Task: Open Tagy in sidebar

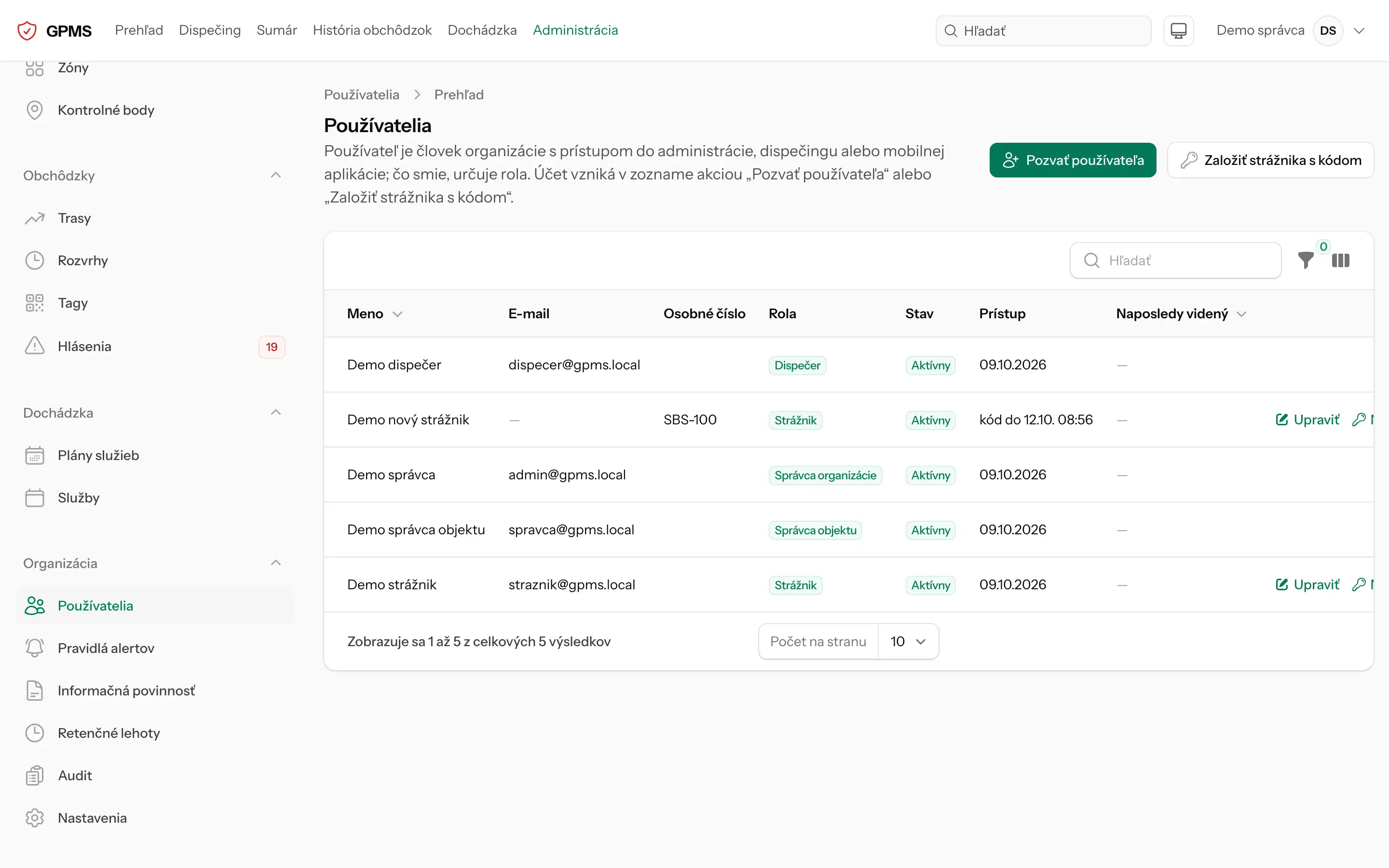Action: pos(154,303)
